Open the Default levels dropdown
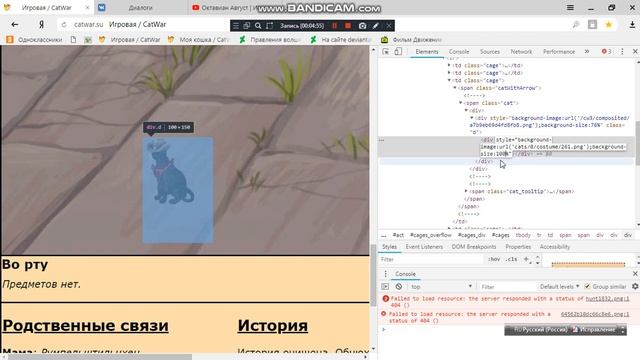Screen dimensions: 640x360 559,287
